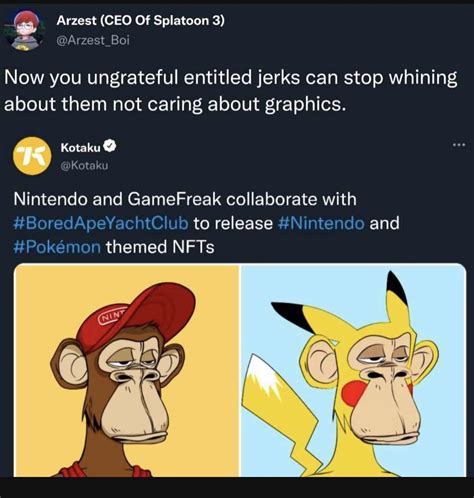Open the #Nintendo hashtag link

321,223
